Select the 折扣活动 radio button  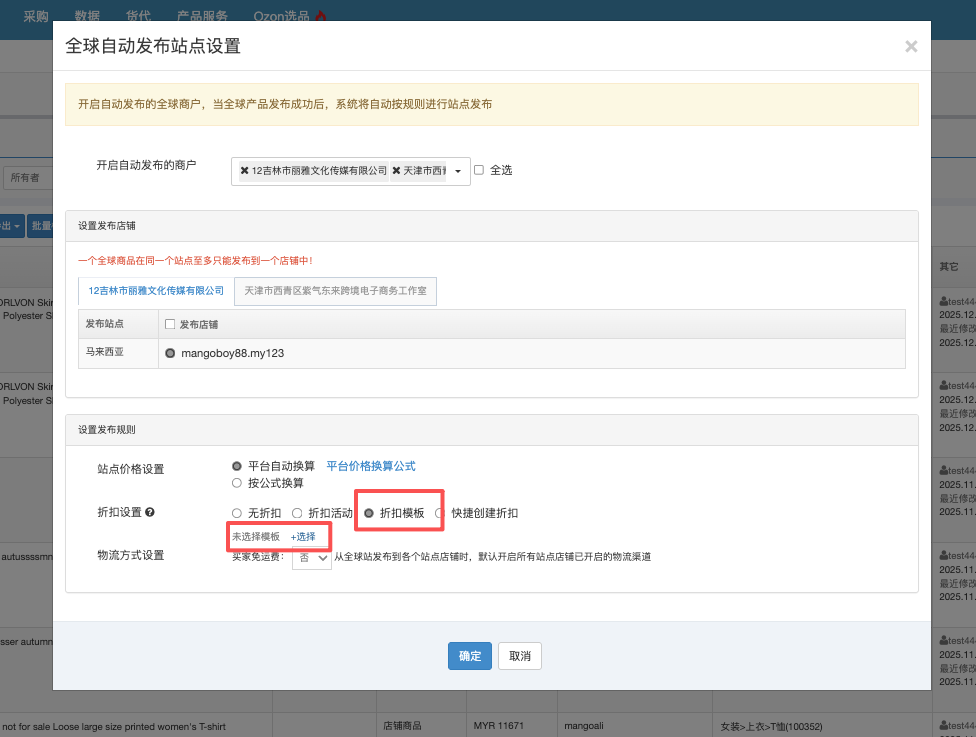(296, 513)
